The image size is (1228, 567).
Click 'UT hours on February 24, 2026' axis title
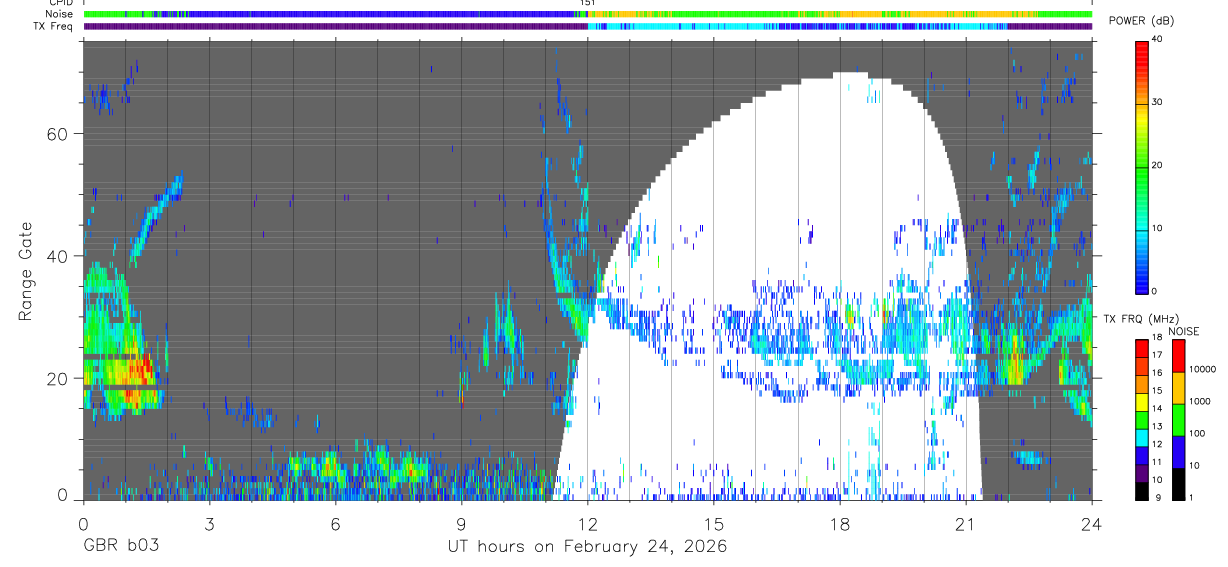click(587, 547)
